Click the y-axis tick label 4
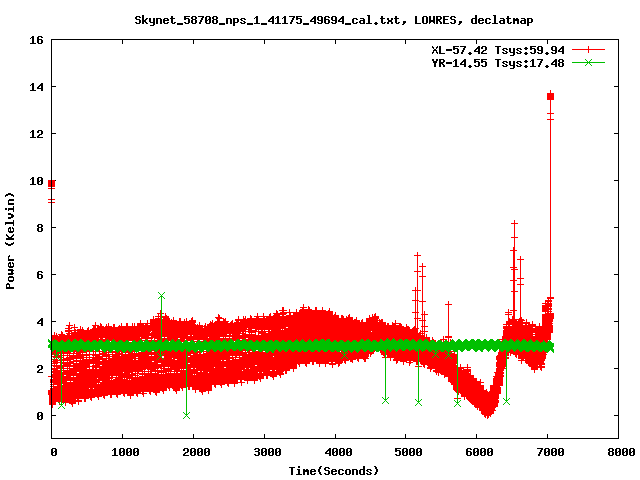640x480 pixels. [40, 322]
